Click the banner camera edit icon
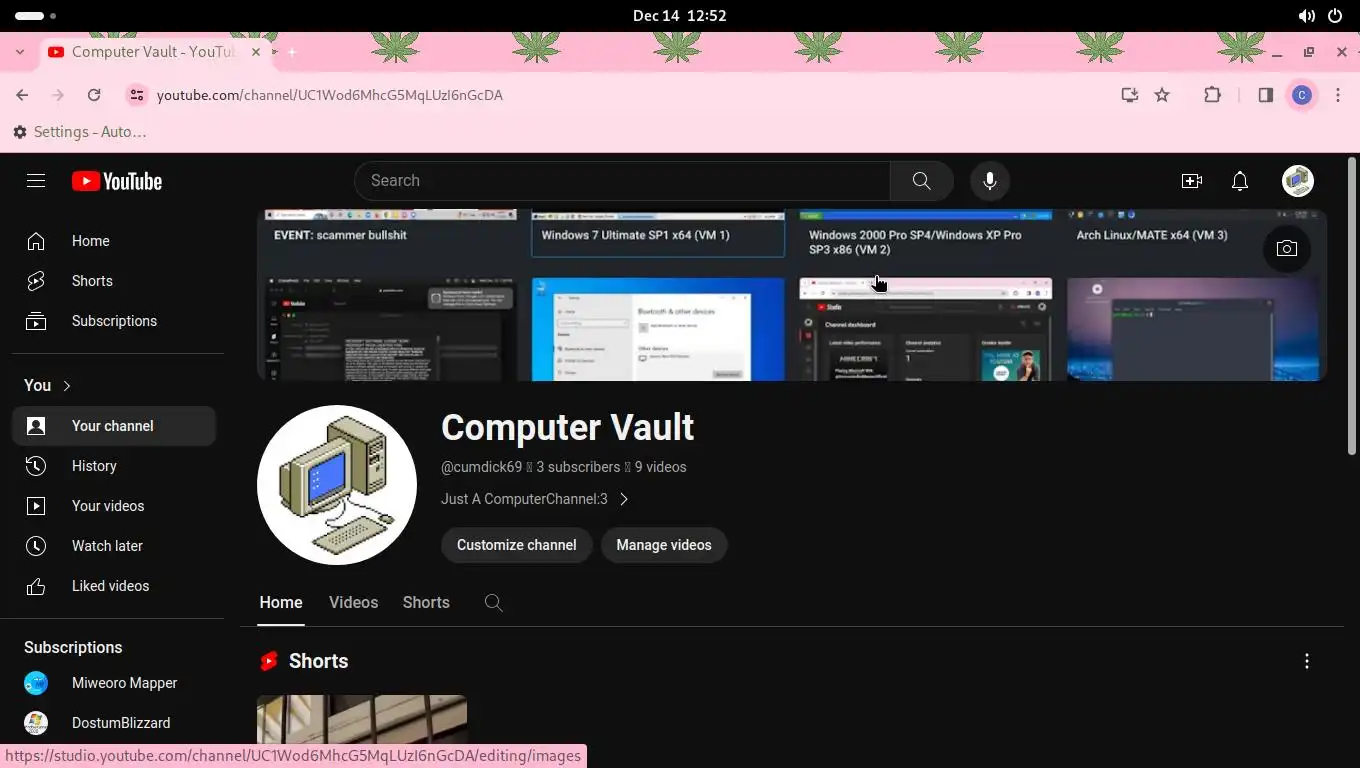The height and width of the screenshot is (768, 1360). click(1287, 249)
